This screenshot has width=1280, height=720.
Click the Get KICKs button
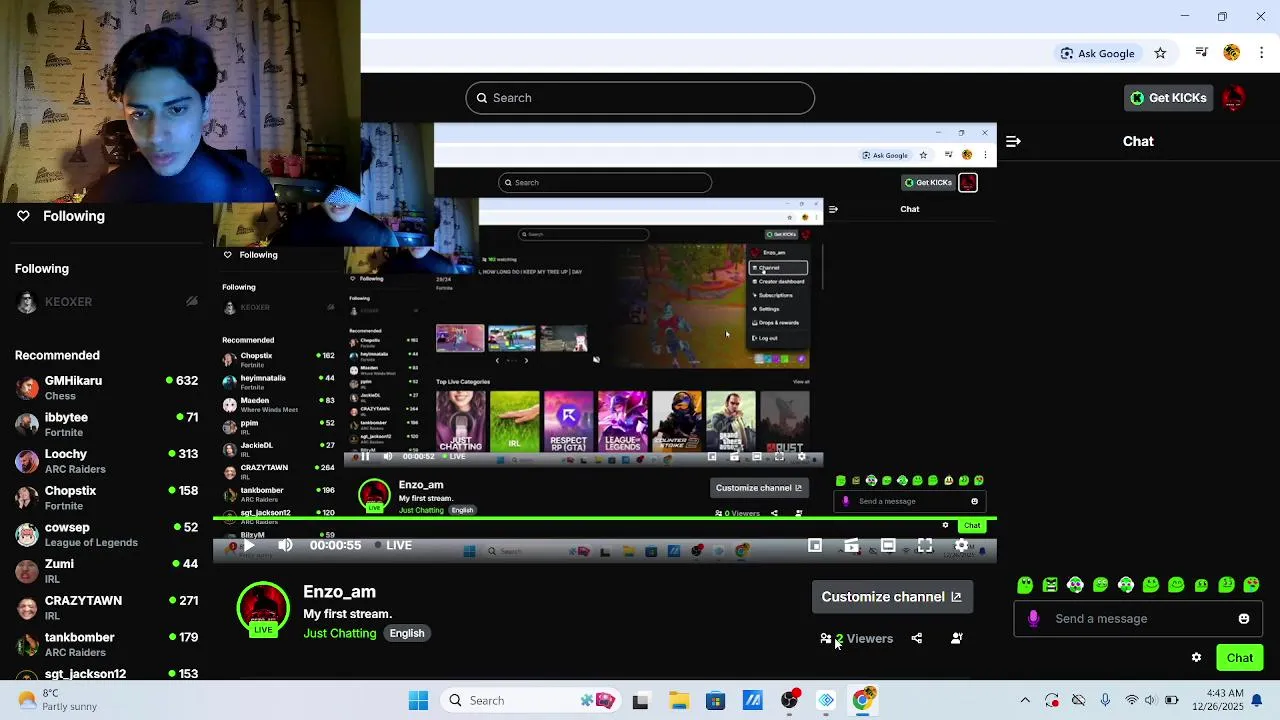(1168, 98)
